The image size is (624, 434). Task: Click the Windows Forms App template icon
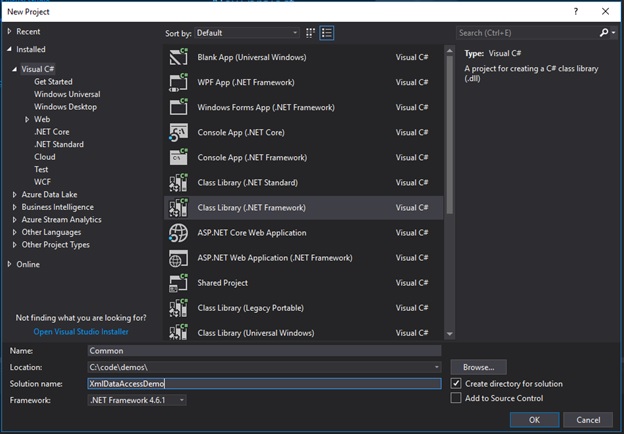[x=178, y=107]
